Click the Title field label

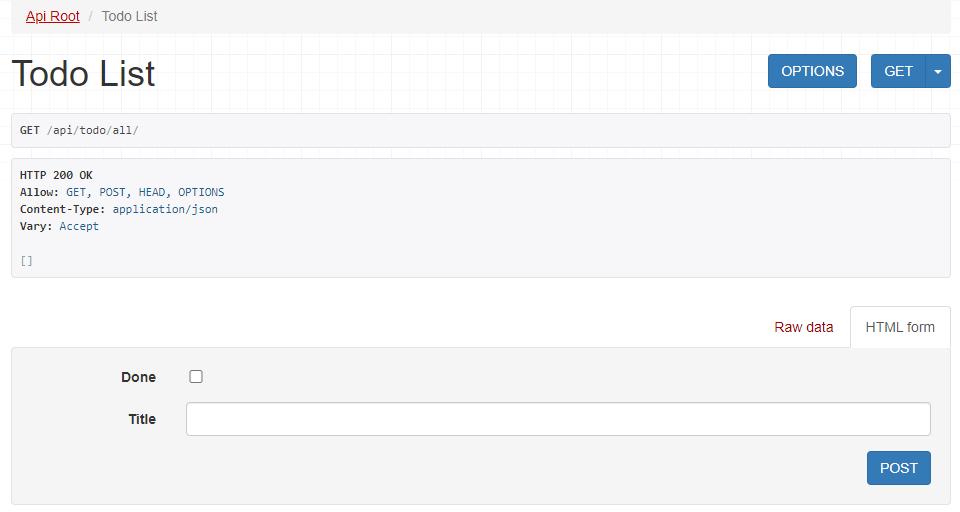click(142, 420)
